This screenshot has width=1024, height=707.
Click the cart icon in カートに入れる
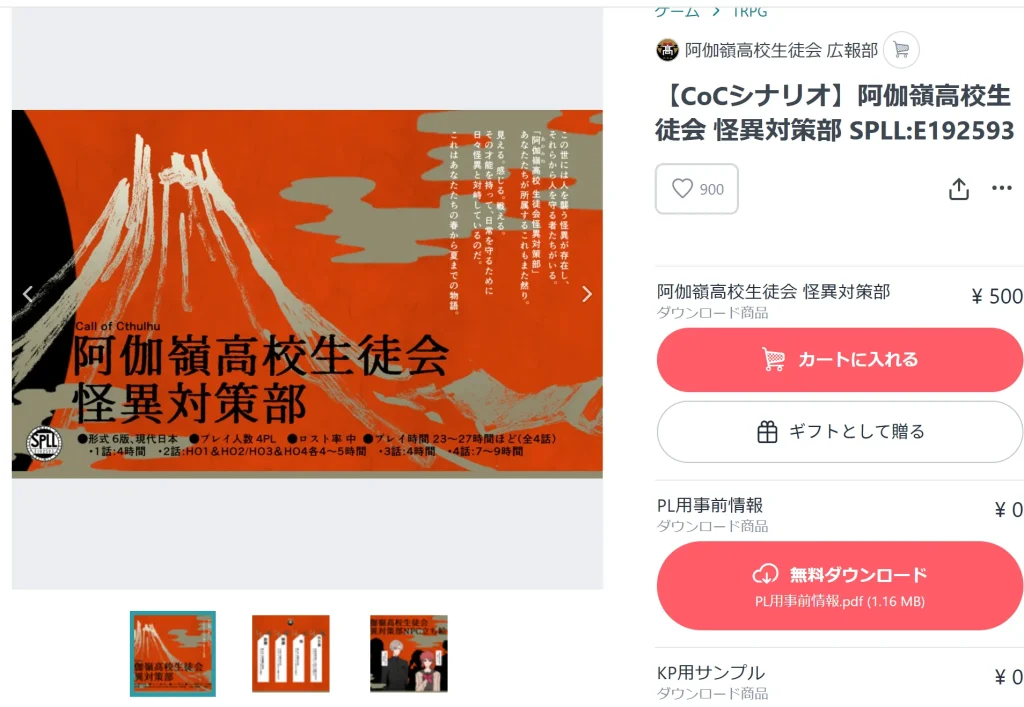[774, 359]
